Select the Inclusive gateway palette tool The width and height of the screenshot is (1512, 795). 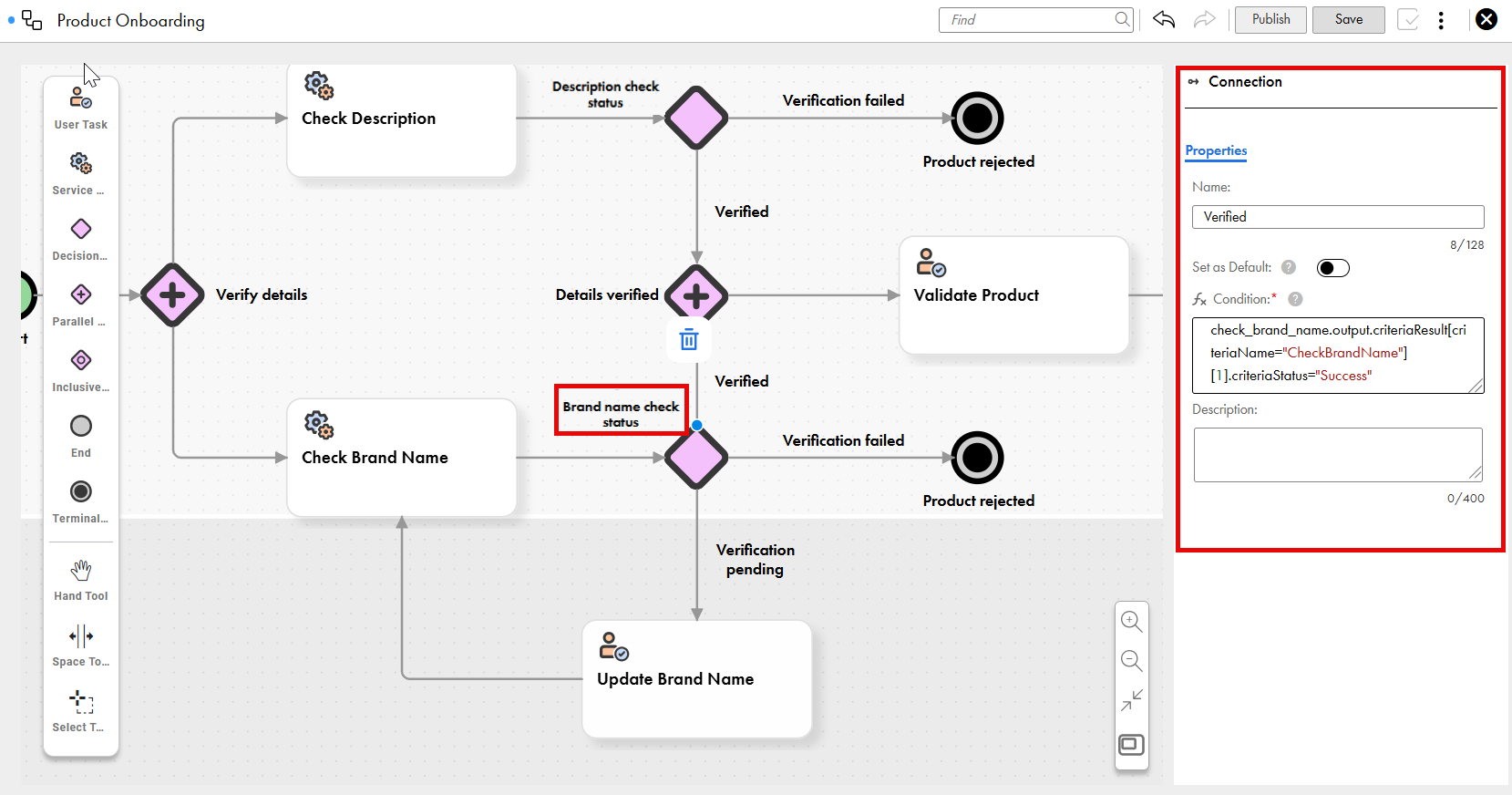(81, 370)
